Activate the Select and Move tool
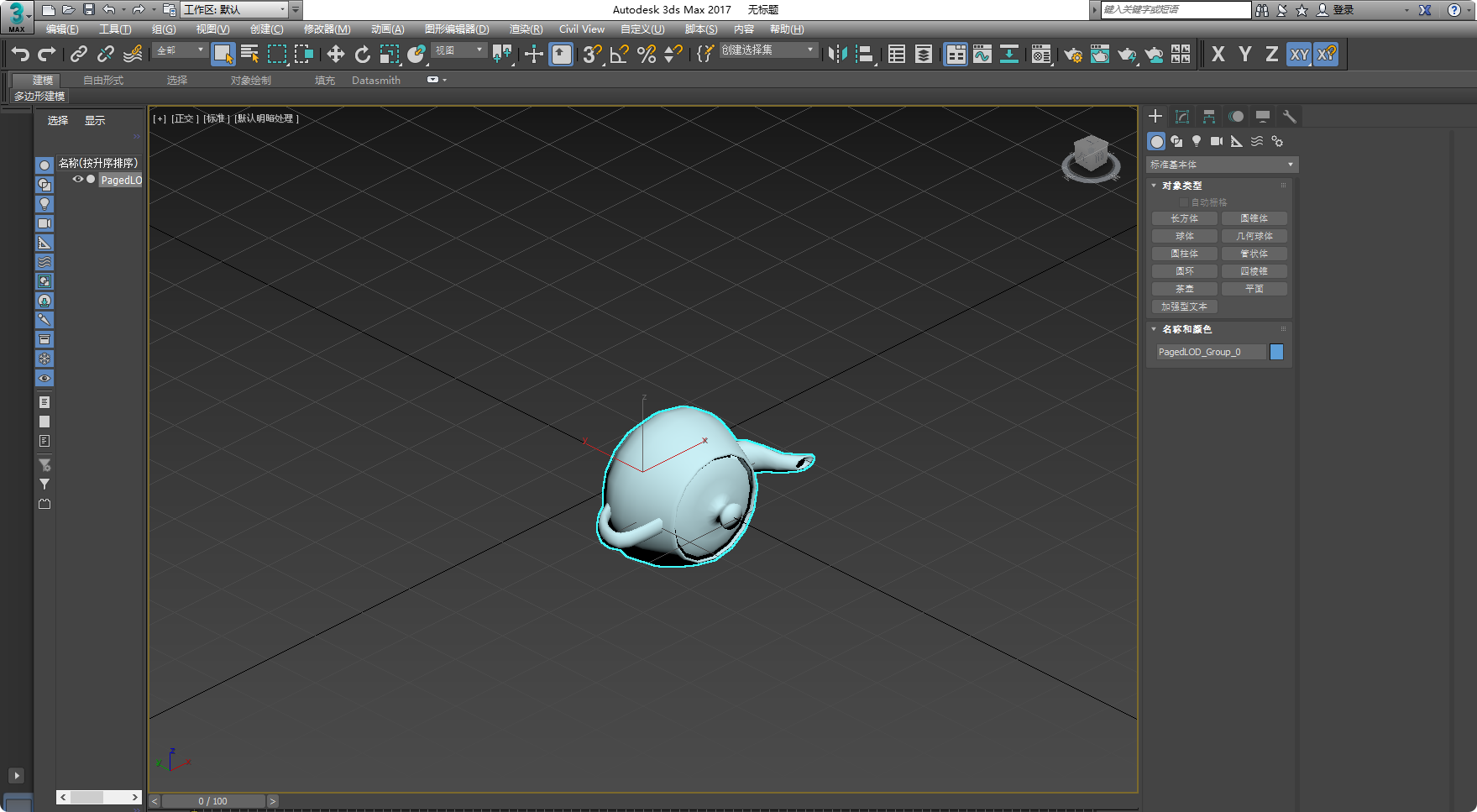This screenshot has width=1477, height=812. click(x=336, y=55)
